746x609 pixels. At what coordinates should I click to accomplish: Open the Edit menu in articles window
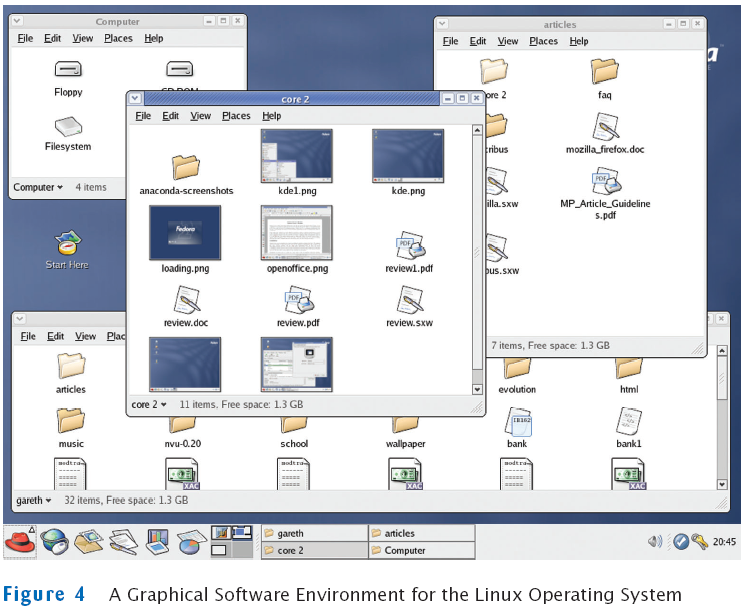[478, 41]
